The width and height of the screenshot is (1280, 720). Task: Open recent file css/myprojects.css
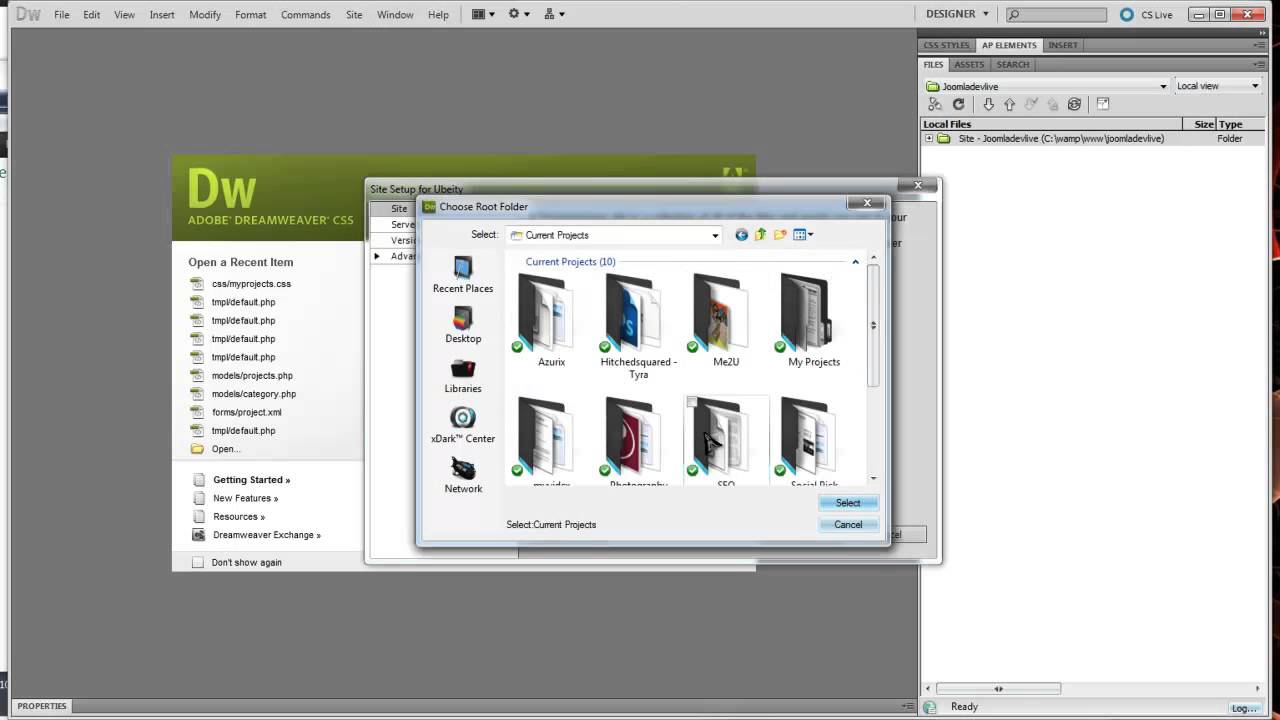(x=251, y=284)
